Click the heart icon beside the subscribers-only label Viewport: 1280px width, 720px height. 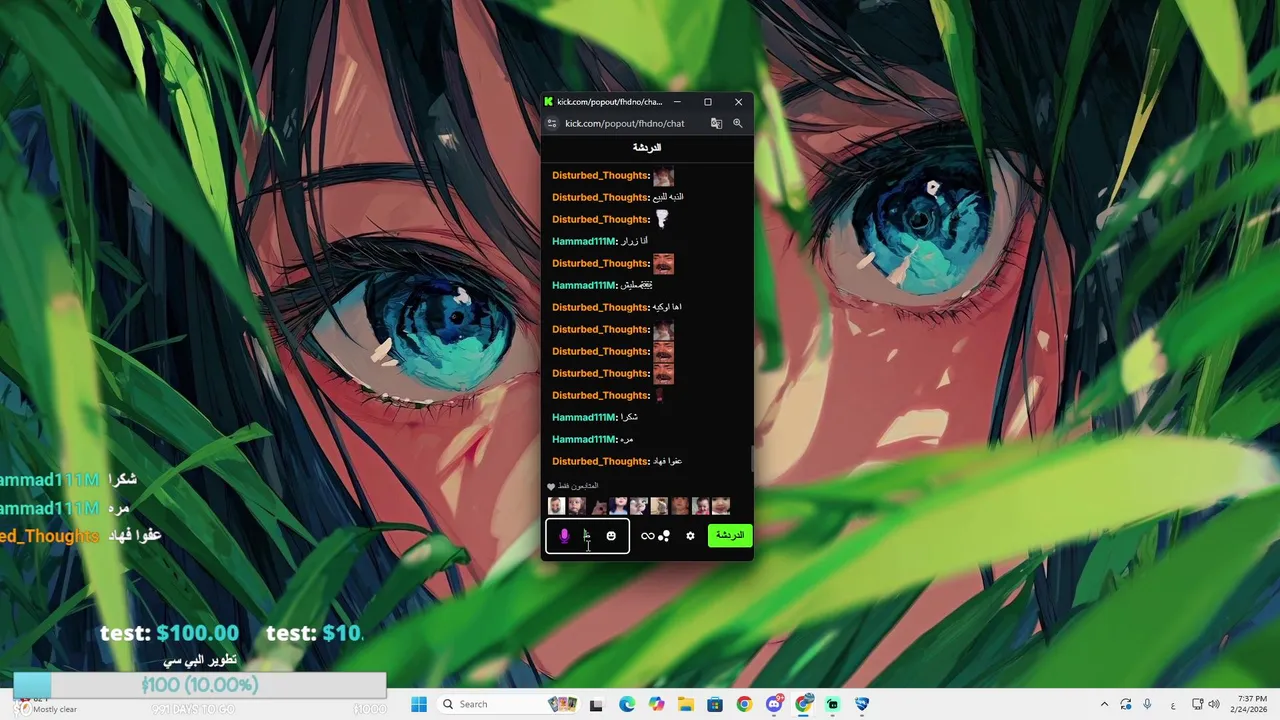pos(551,487)
